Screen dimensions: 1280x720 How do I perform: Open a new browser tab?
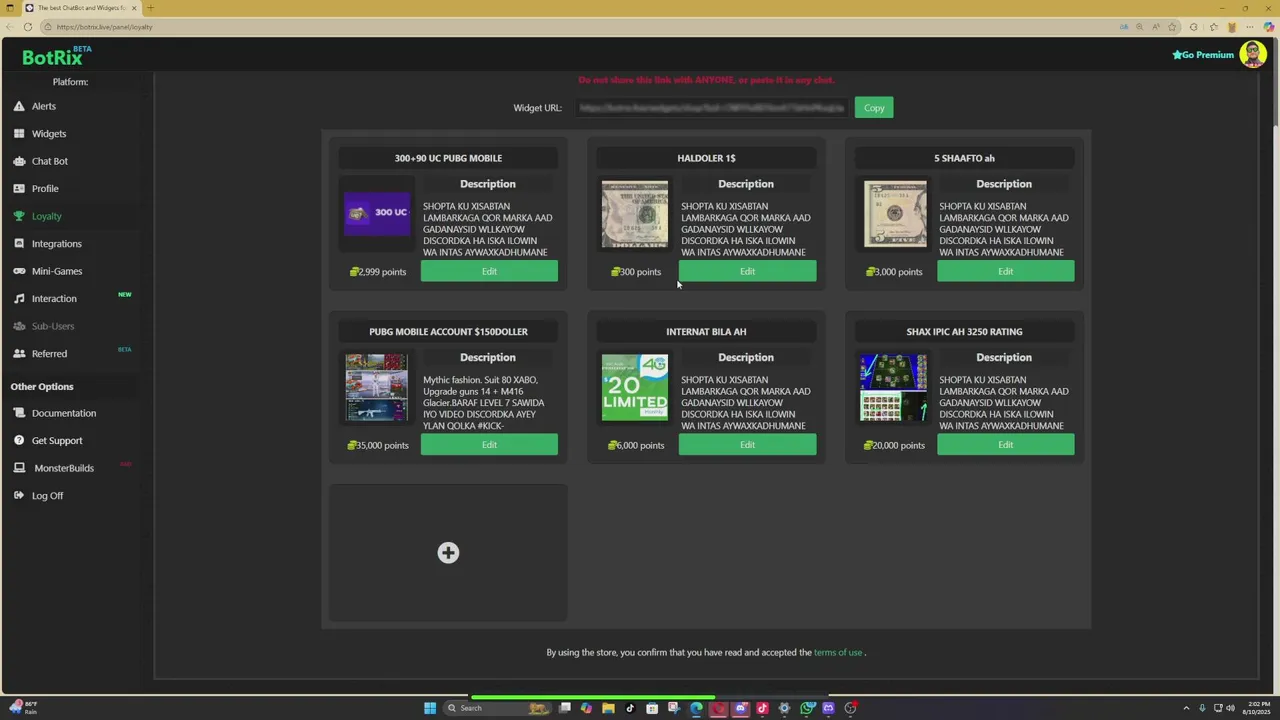150,8
